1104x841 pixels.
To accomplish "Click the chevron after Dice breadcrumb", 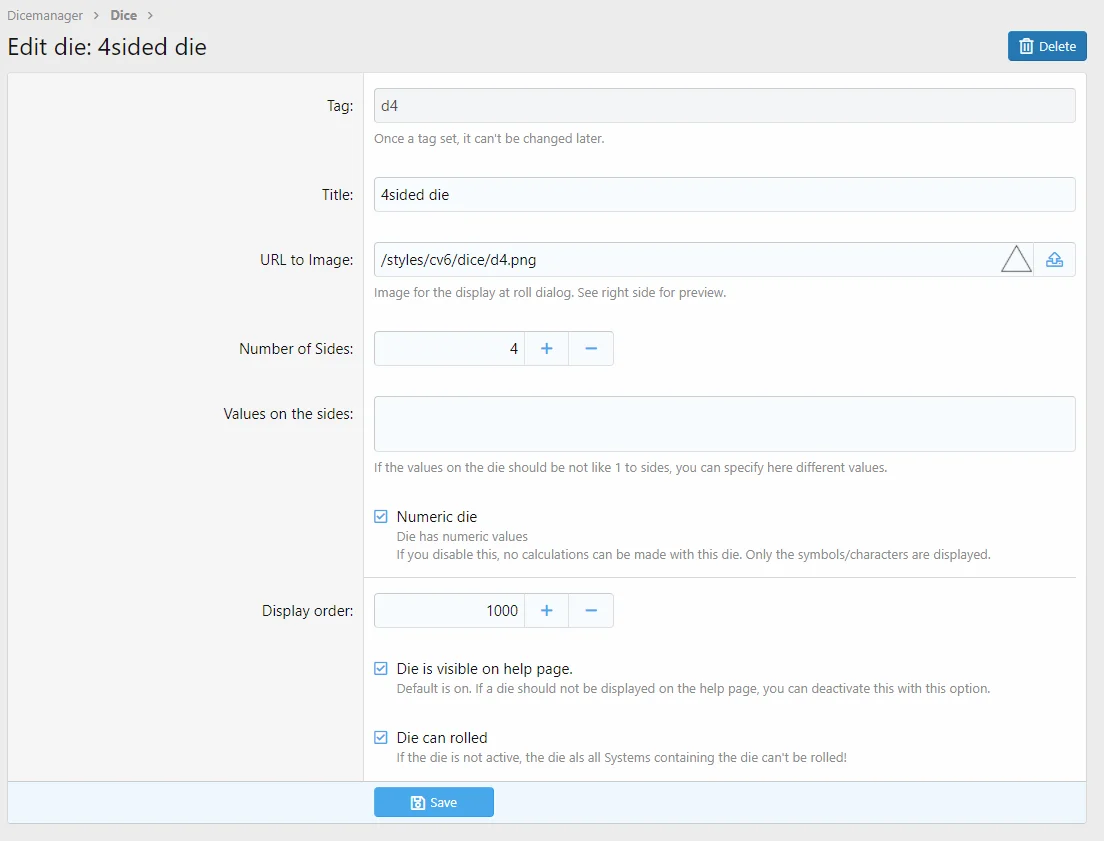I will (150, 16).
